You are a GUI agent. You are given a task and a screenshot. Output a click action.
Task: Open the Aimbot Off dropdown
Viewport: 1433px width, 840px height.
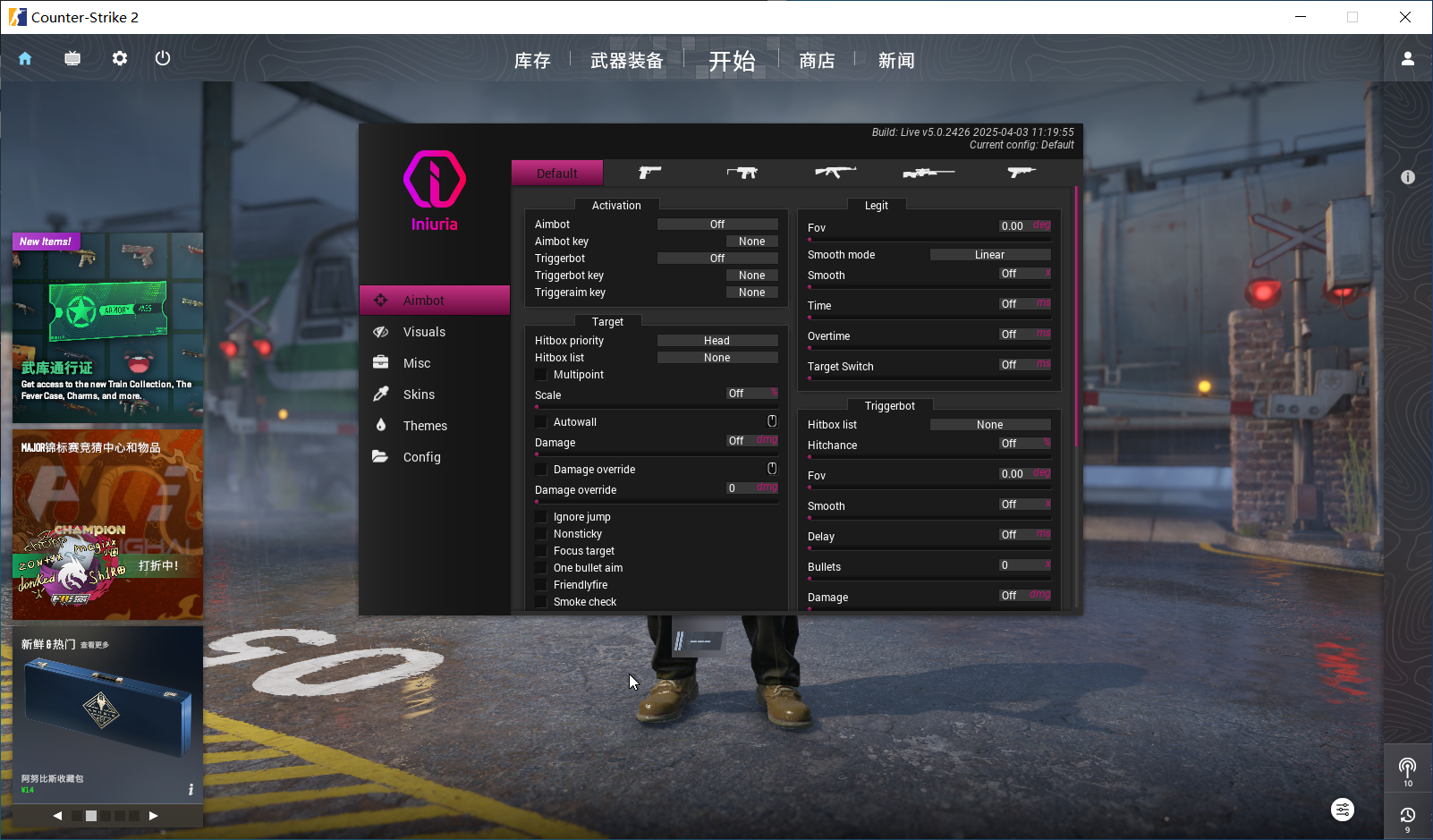716,225
